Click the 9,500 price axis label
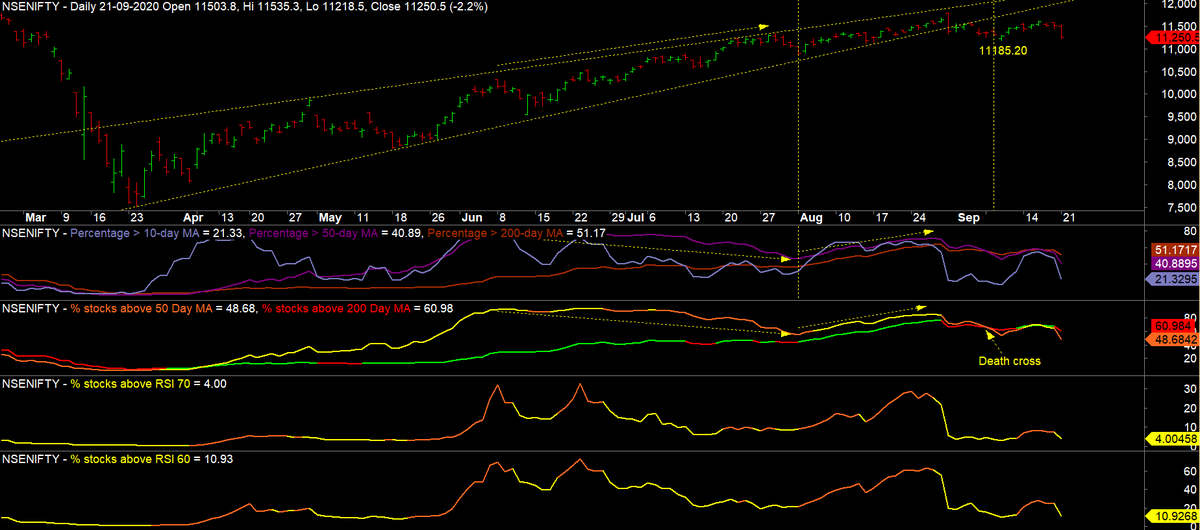 (1182, 117)
